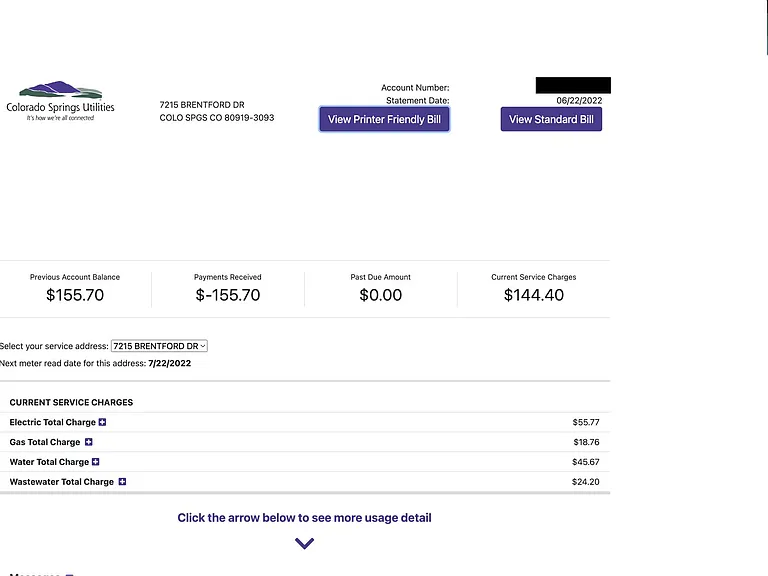Click the Colorado Springs Utilities logo
The width and height of the screenshot is (768, 576).
point(60,101)
